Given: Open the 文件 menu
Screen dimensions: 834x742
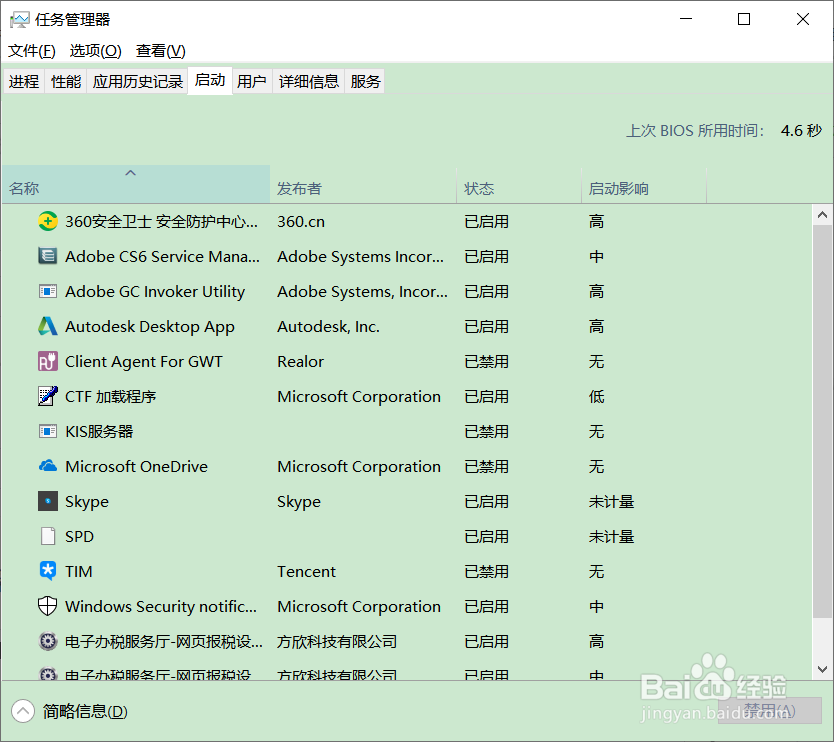Looking at the screenshot, I should [31, 50].
